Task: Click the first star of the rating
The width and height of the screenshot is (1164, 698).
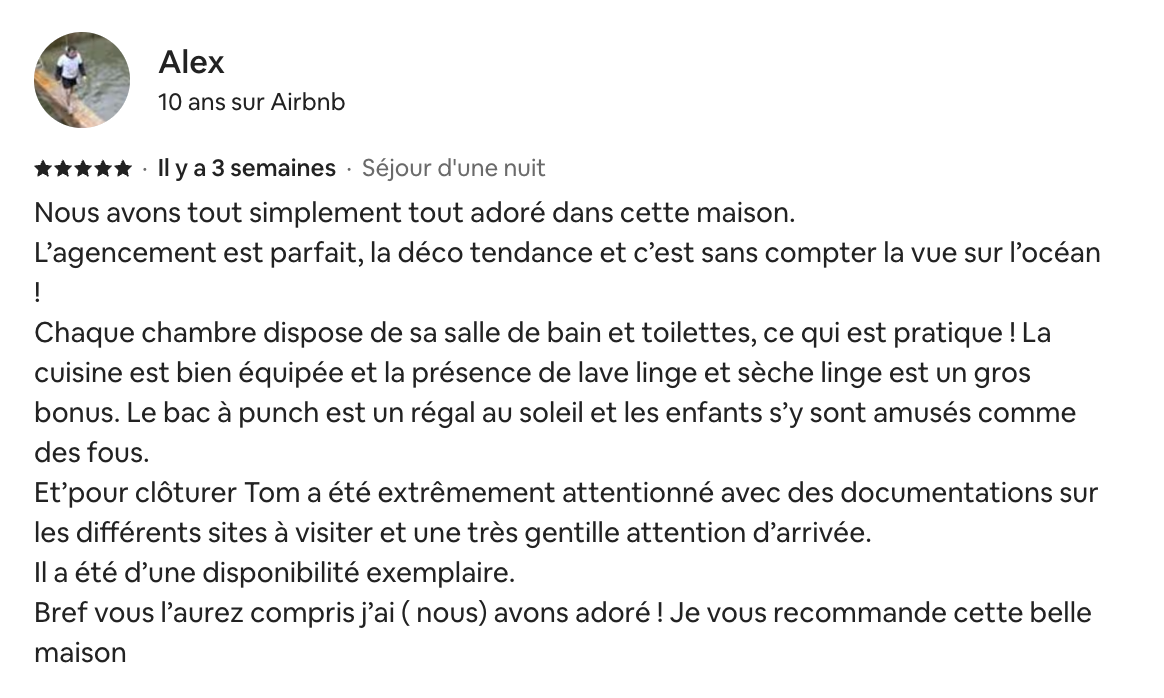Action: [42, 169]
